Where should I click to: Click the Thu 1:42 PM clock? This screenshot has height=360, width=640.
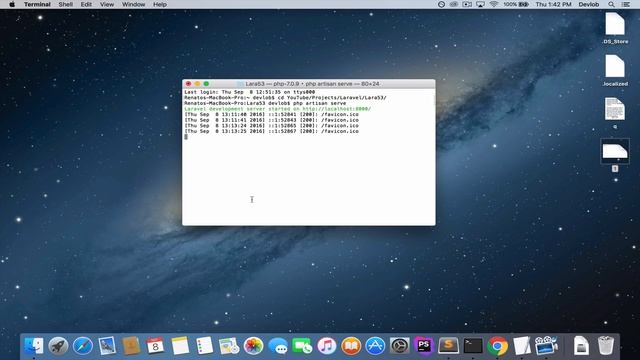click(553, 4)
